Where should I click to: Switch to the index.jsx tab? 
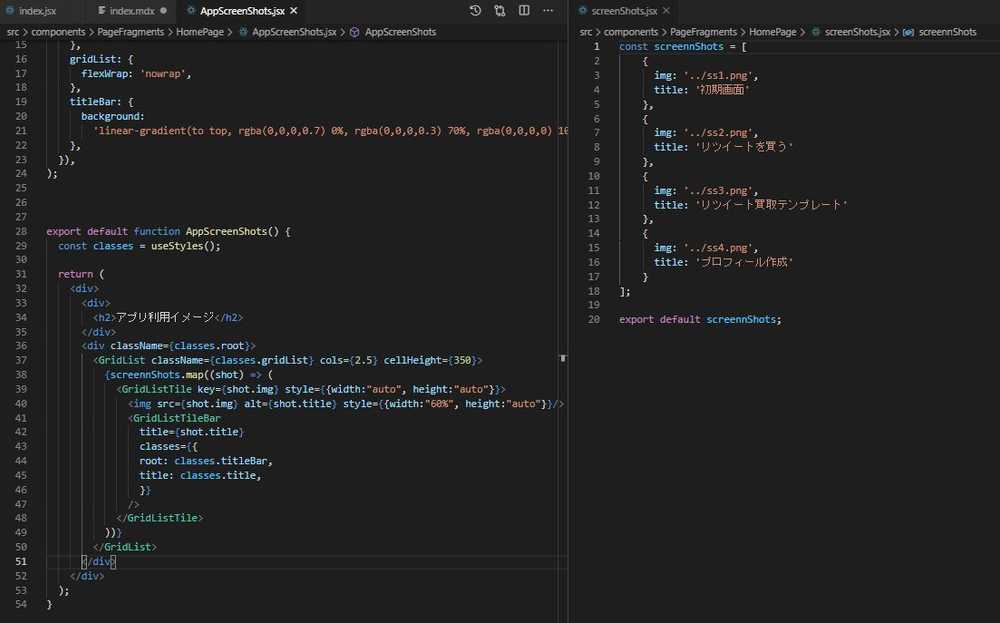pos(37,11)
